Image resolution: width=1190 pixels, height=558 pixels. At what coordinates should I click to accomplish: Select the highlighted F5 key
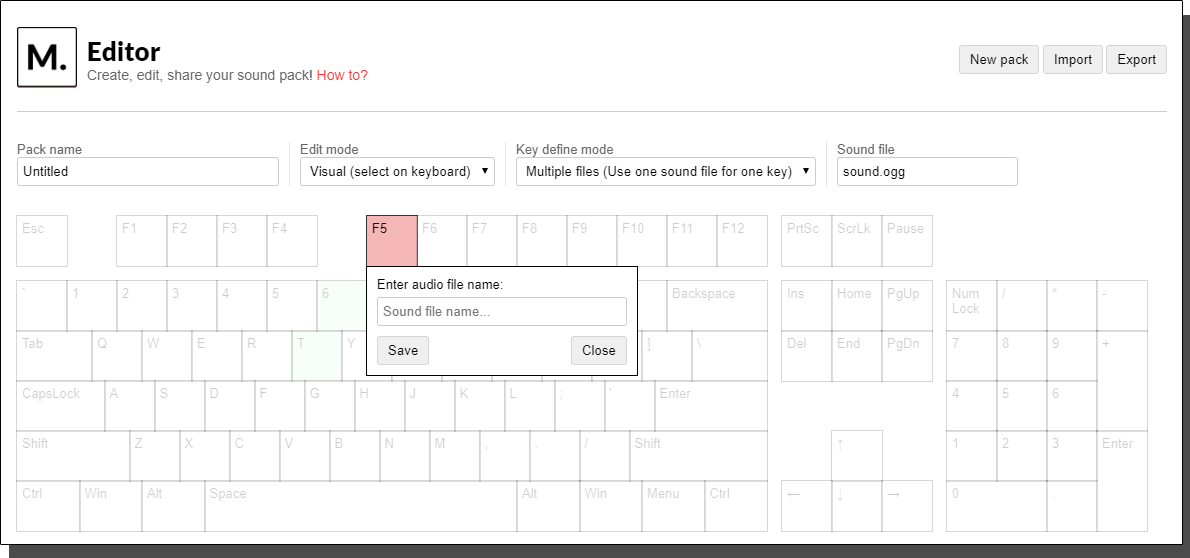coord(392,240)
